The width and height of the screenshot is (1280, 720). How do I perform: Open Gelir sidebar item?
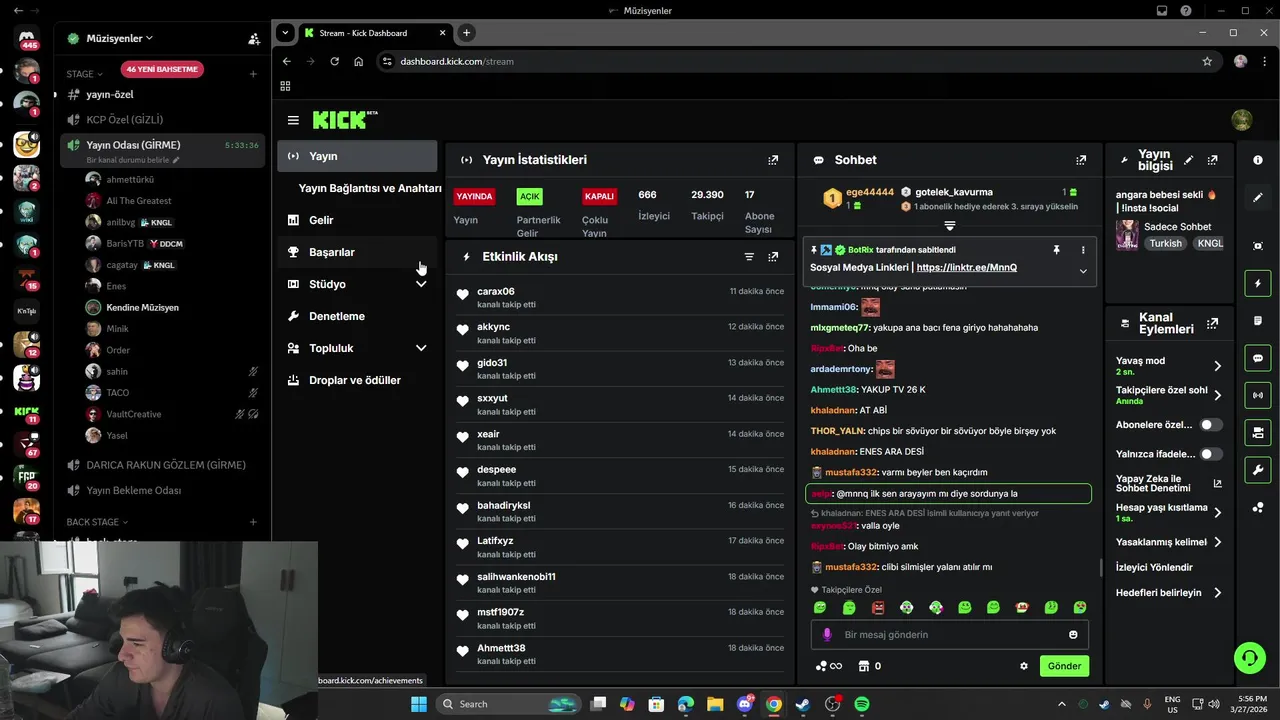(x=357, y=220)
